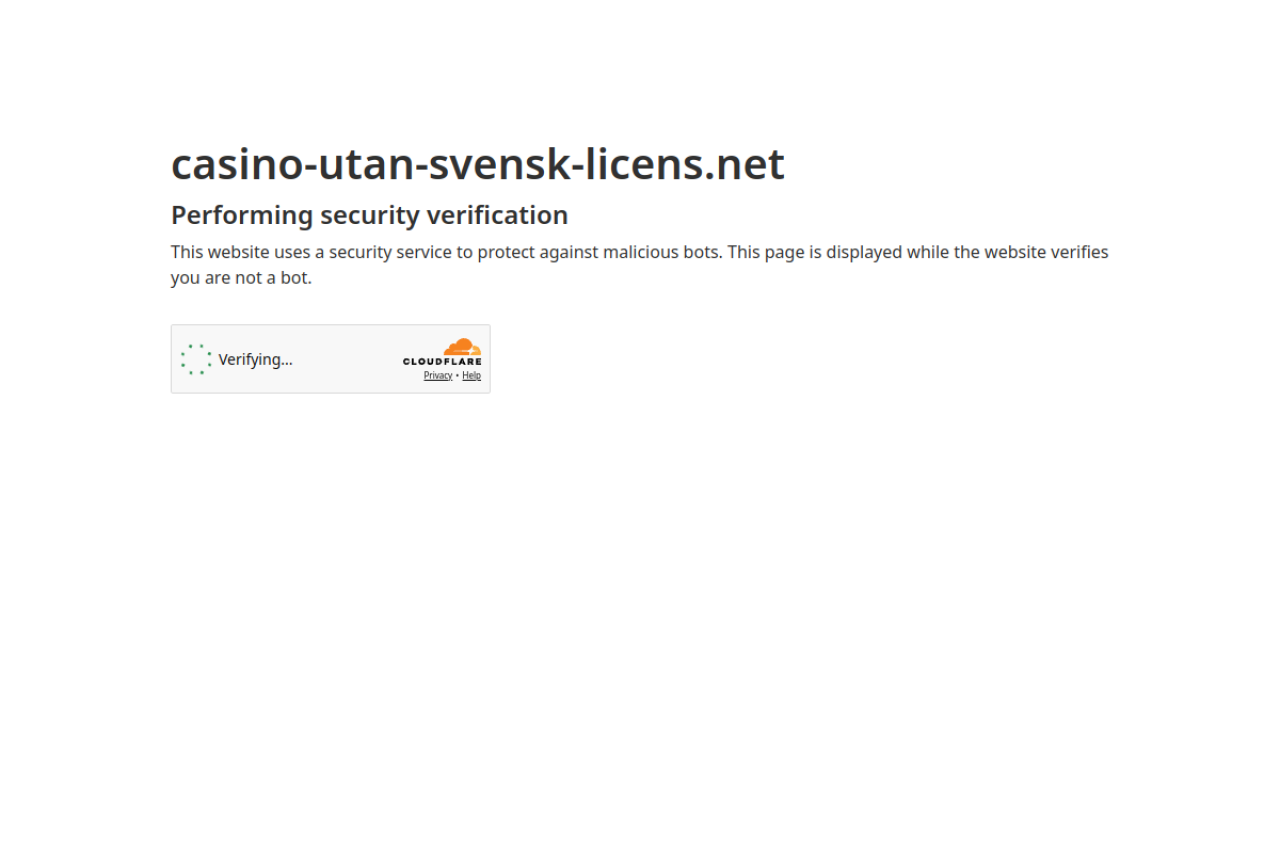Click the "Verifying..." status label
The image size is (1280, 853).
click(255, 359)
